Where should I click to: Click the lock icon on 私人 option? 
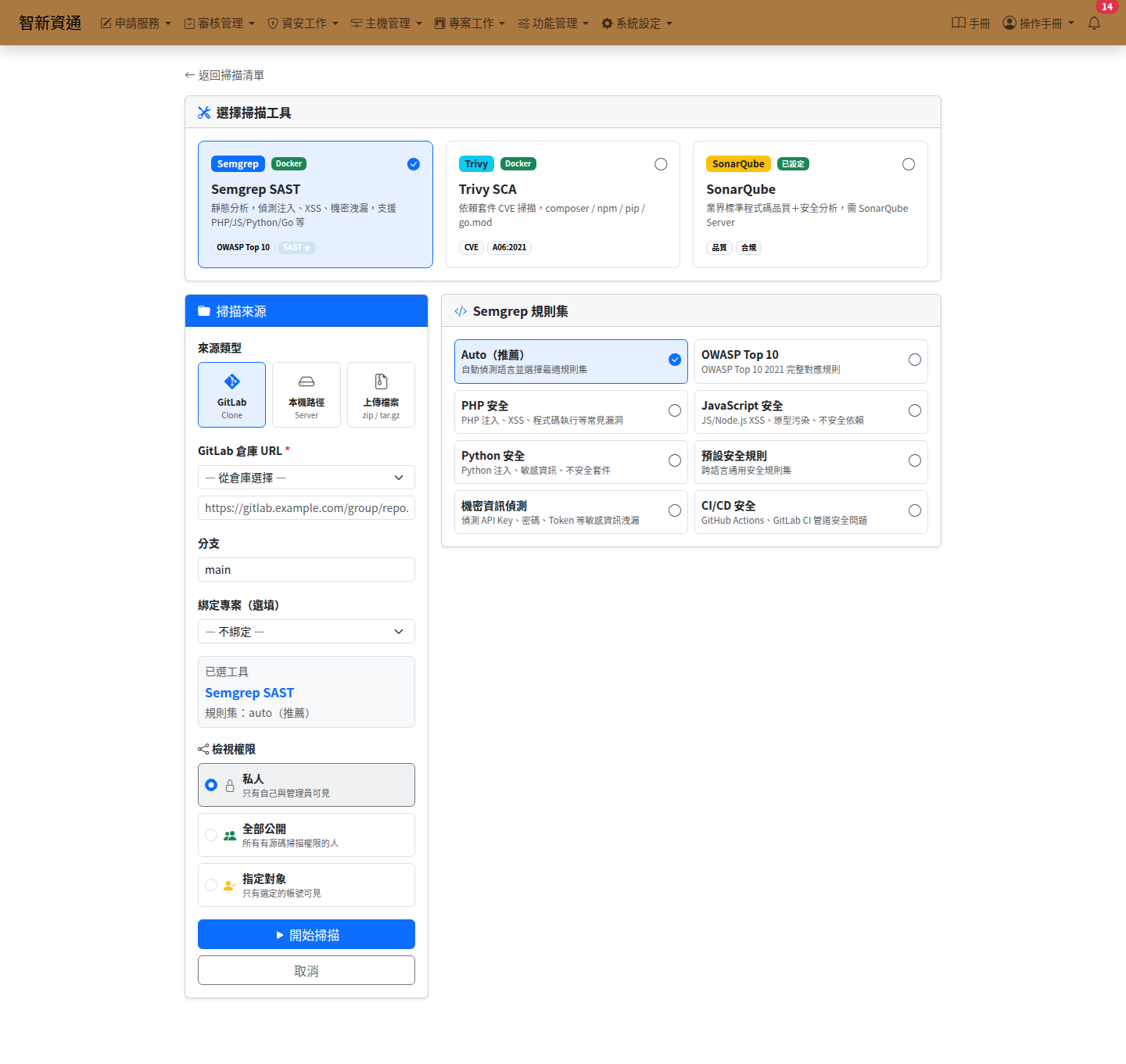point(230,786)
